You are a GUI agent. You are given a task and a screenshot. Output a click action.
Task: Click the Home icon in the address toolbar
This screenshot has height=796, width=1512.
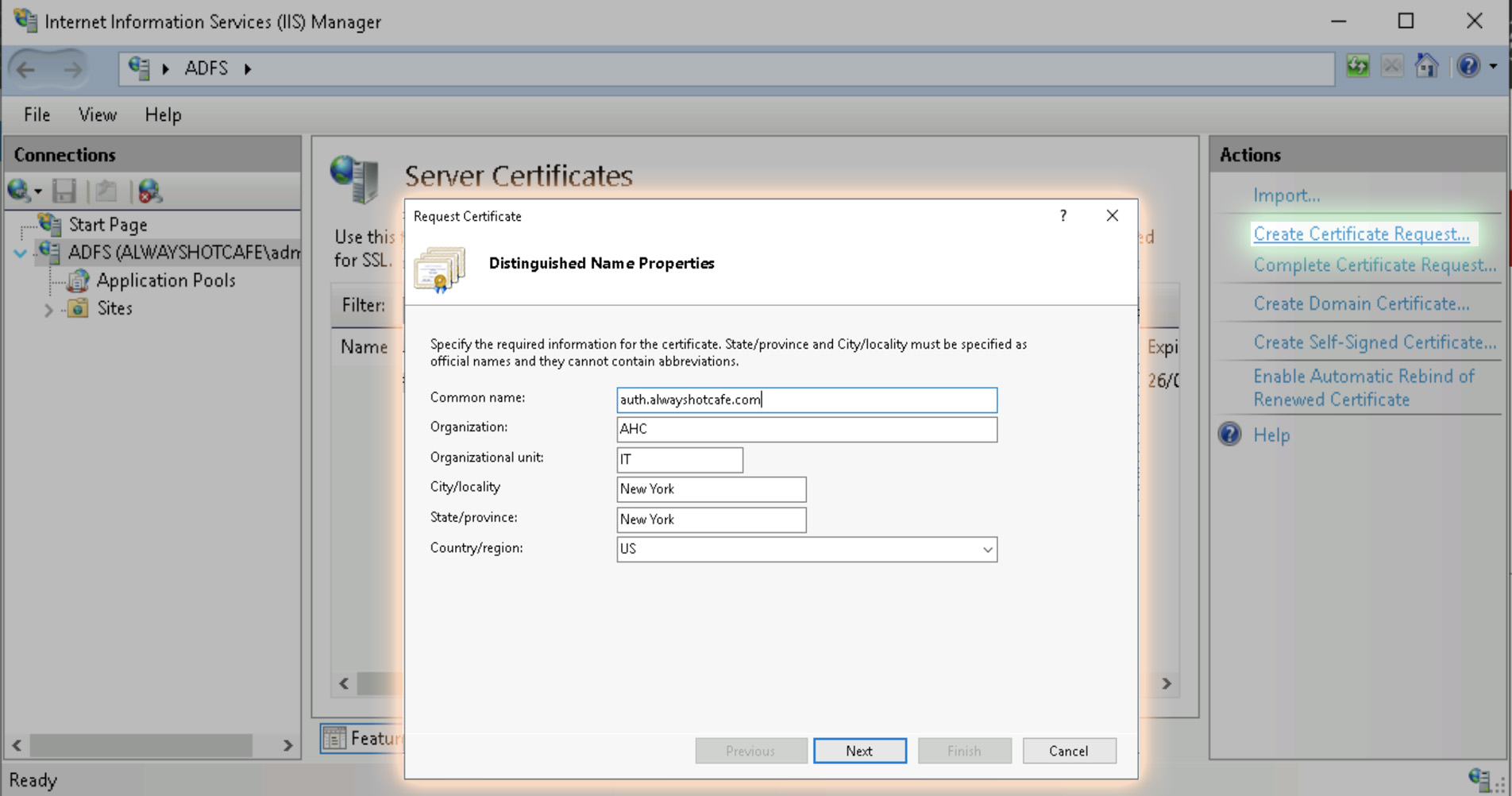1425,67
